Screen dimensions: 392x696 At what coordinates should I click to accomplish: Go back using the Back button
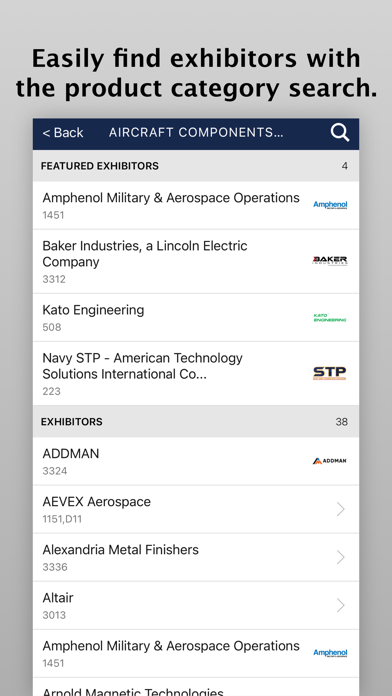[63, 133]
